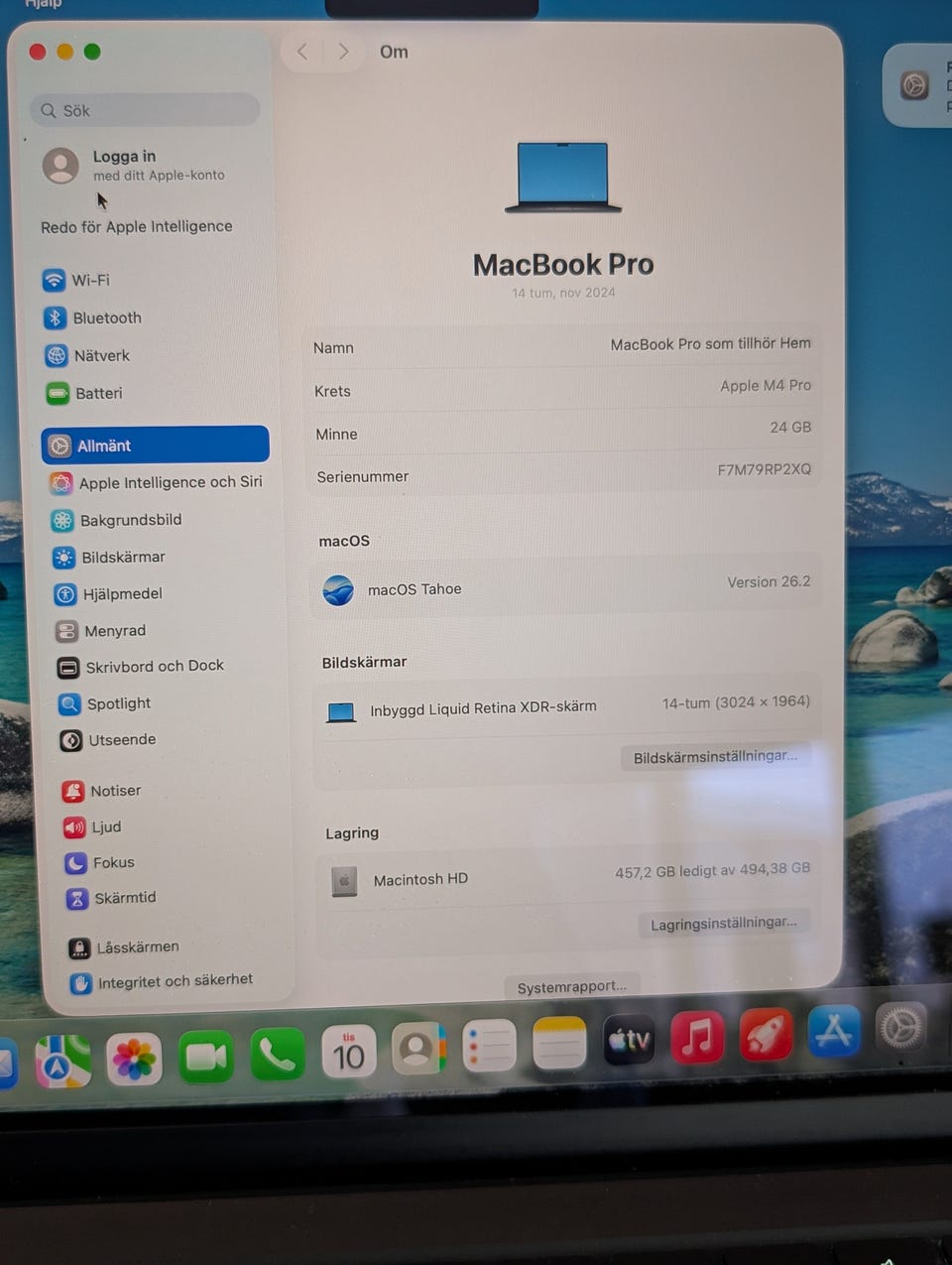This screenshot has width=952, height=1265.
Task: Click Version 26.2 text
Action: [x=769, y=582]
